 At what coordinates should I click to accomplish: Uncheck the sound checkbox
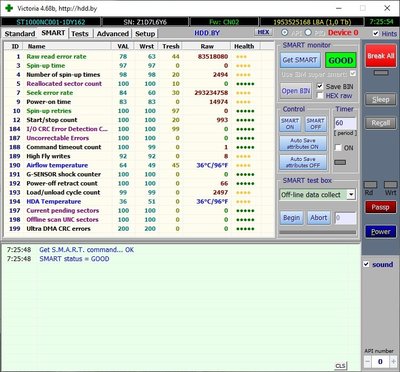coord(366,264)
